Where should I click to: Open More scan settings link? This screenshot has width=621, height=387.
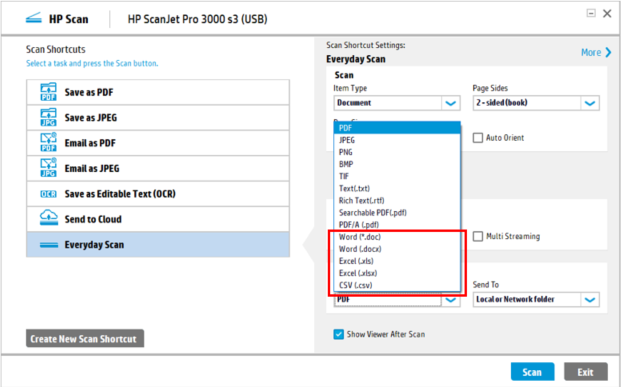point(596,52)
